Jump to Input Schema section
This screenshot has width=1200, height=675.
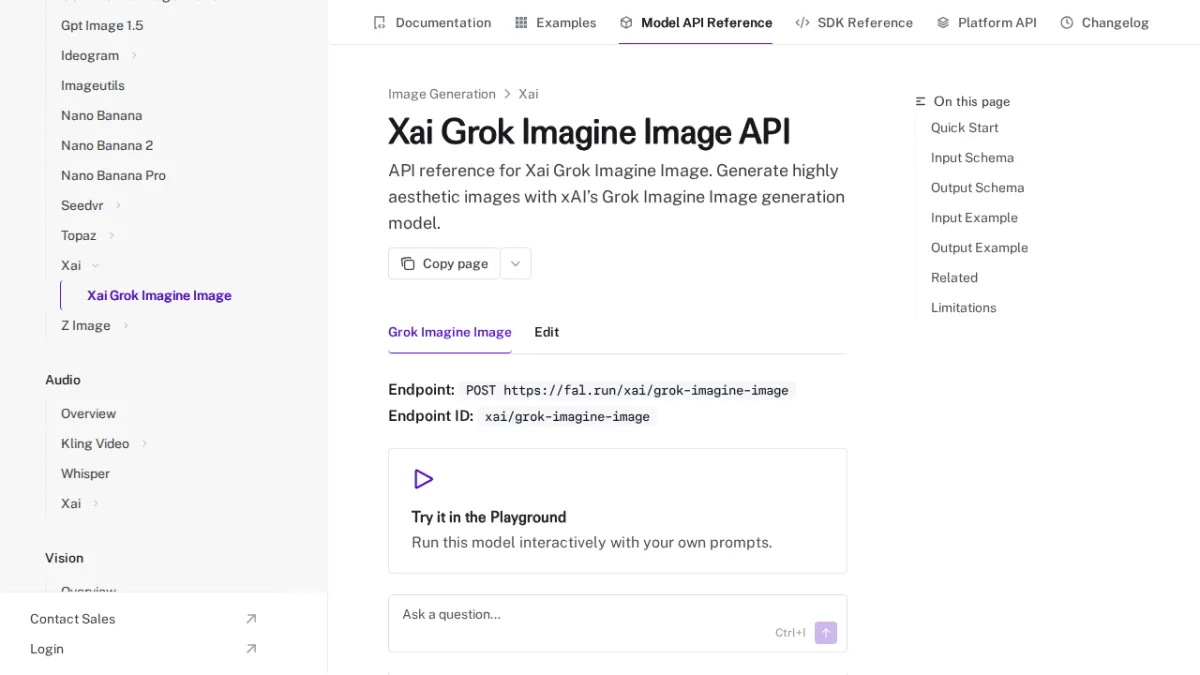(x=972, y=158)
